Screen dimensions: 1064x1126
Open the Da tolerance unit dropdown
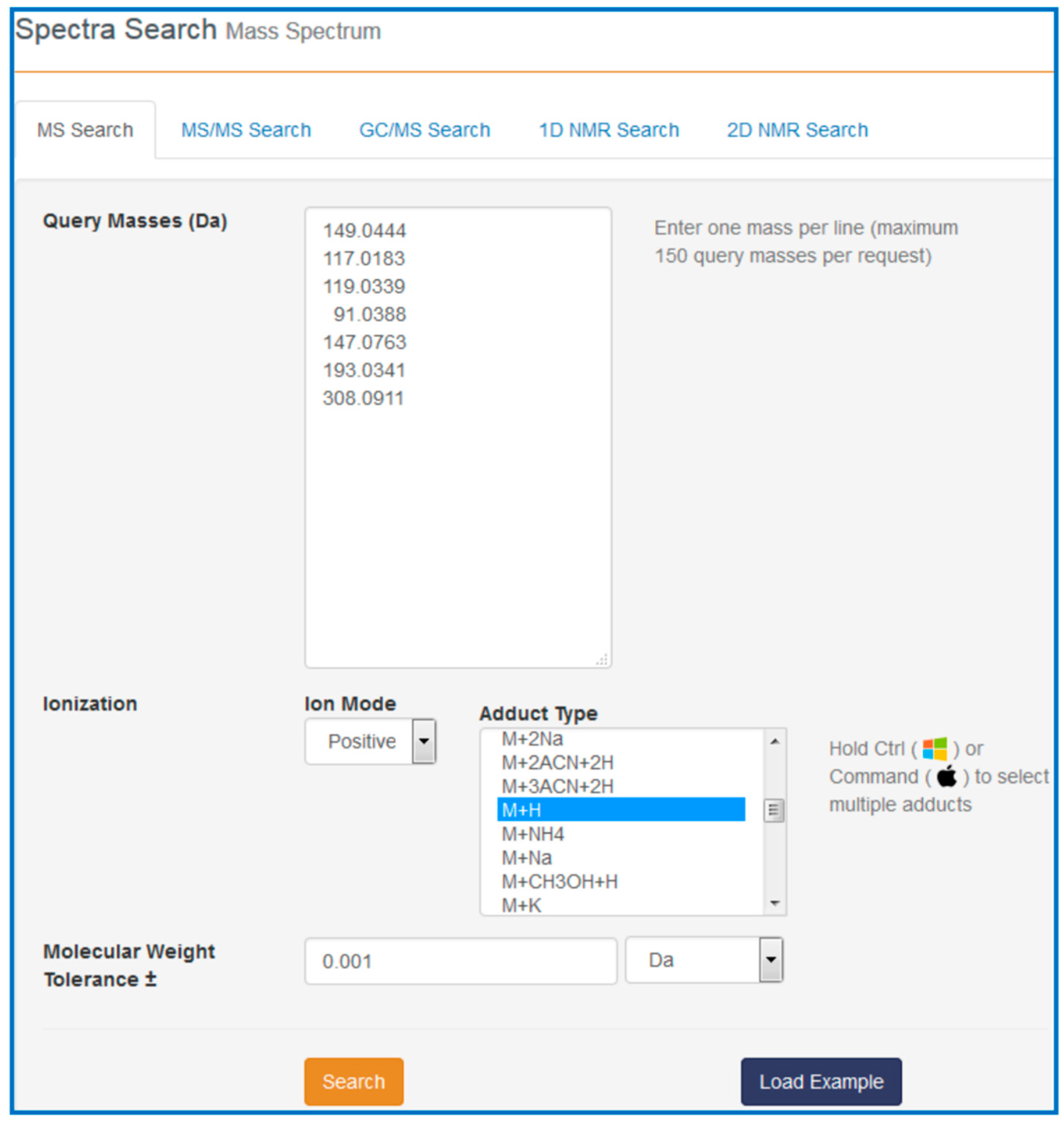pyautogui.click(x=704, y=960)
